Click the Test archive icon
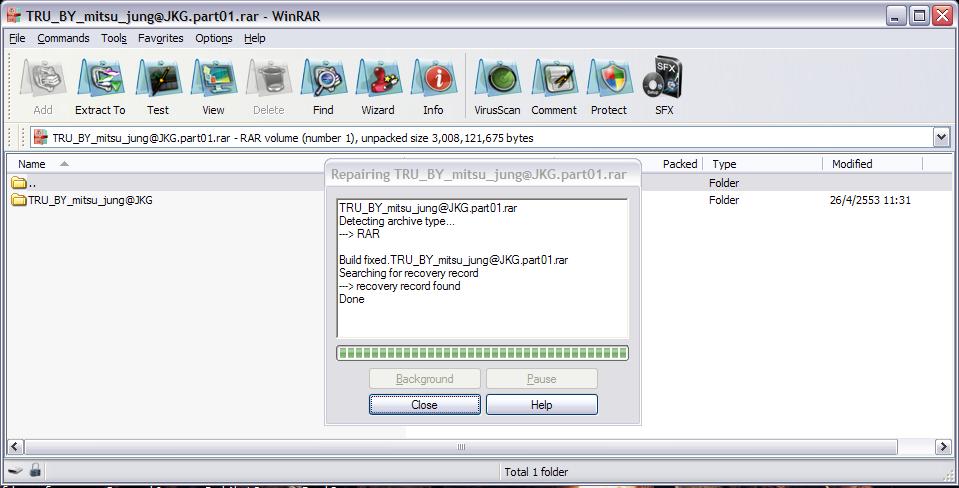 pyautogui.click(x=158, y=79)
